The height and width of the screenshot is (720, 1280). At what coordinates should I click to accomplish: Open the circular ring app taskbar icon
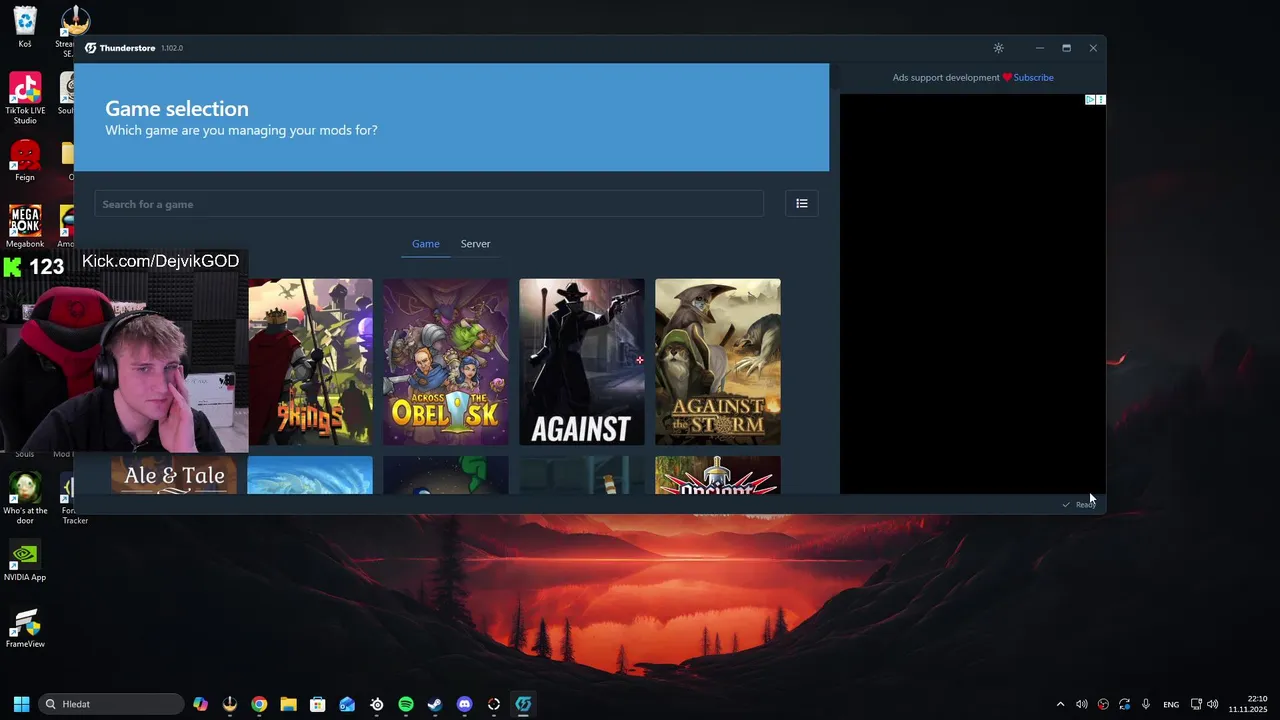click(x=494, y=704)
